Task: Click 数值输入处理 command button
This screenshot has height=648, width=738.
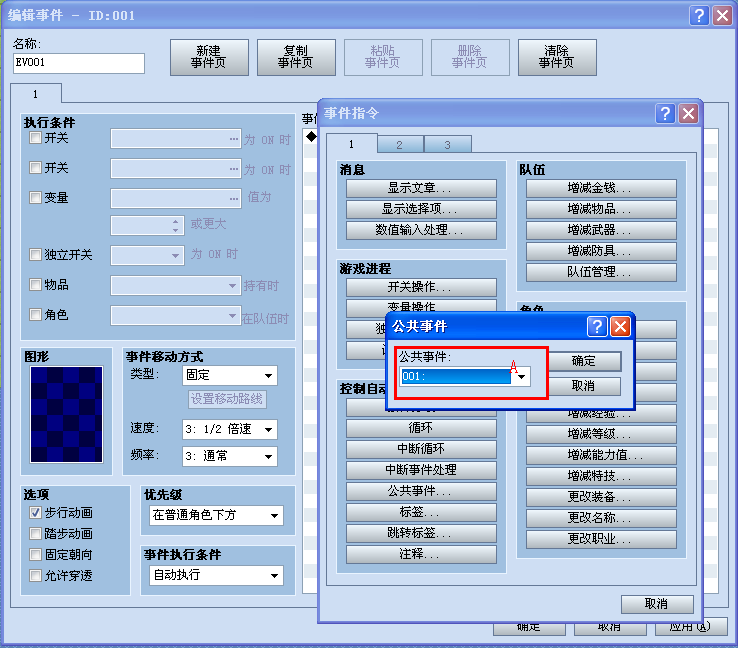Action: pos(421,230)
